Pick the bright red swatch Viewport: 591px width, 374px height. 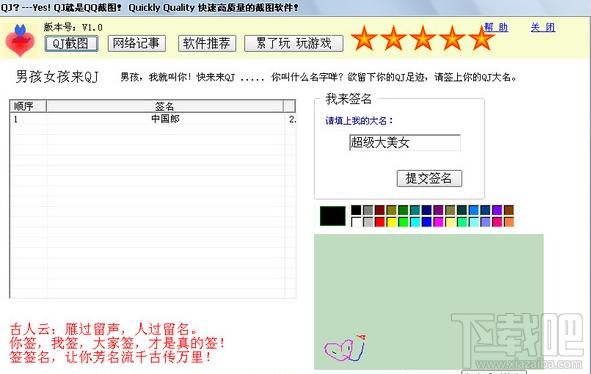380,222
